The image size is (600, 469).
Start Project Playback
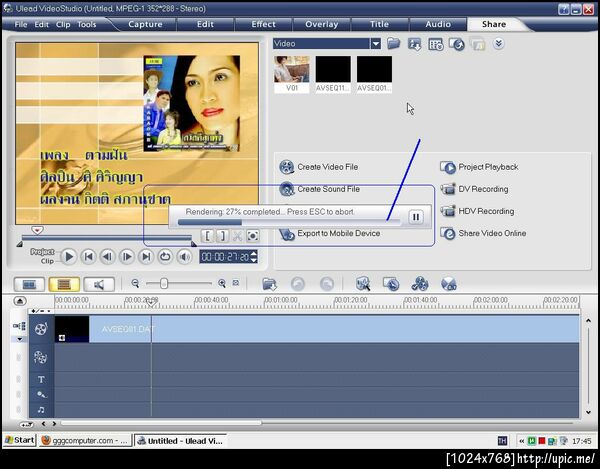(479, 167)
